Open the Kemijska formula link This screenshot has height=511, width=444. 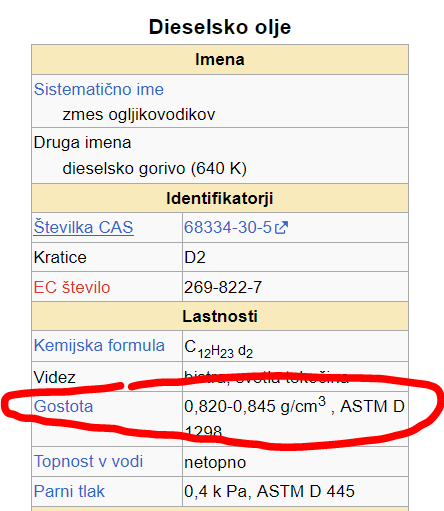click(99, 345)
